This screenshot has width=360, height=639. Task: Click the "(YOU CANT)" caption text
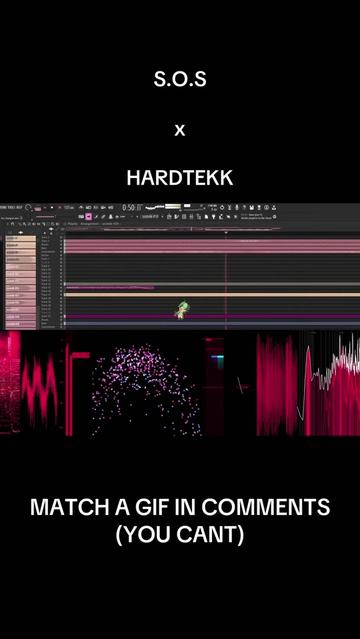(180, 535)
